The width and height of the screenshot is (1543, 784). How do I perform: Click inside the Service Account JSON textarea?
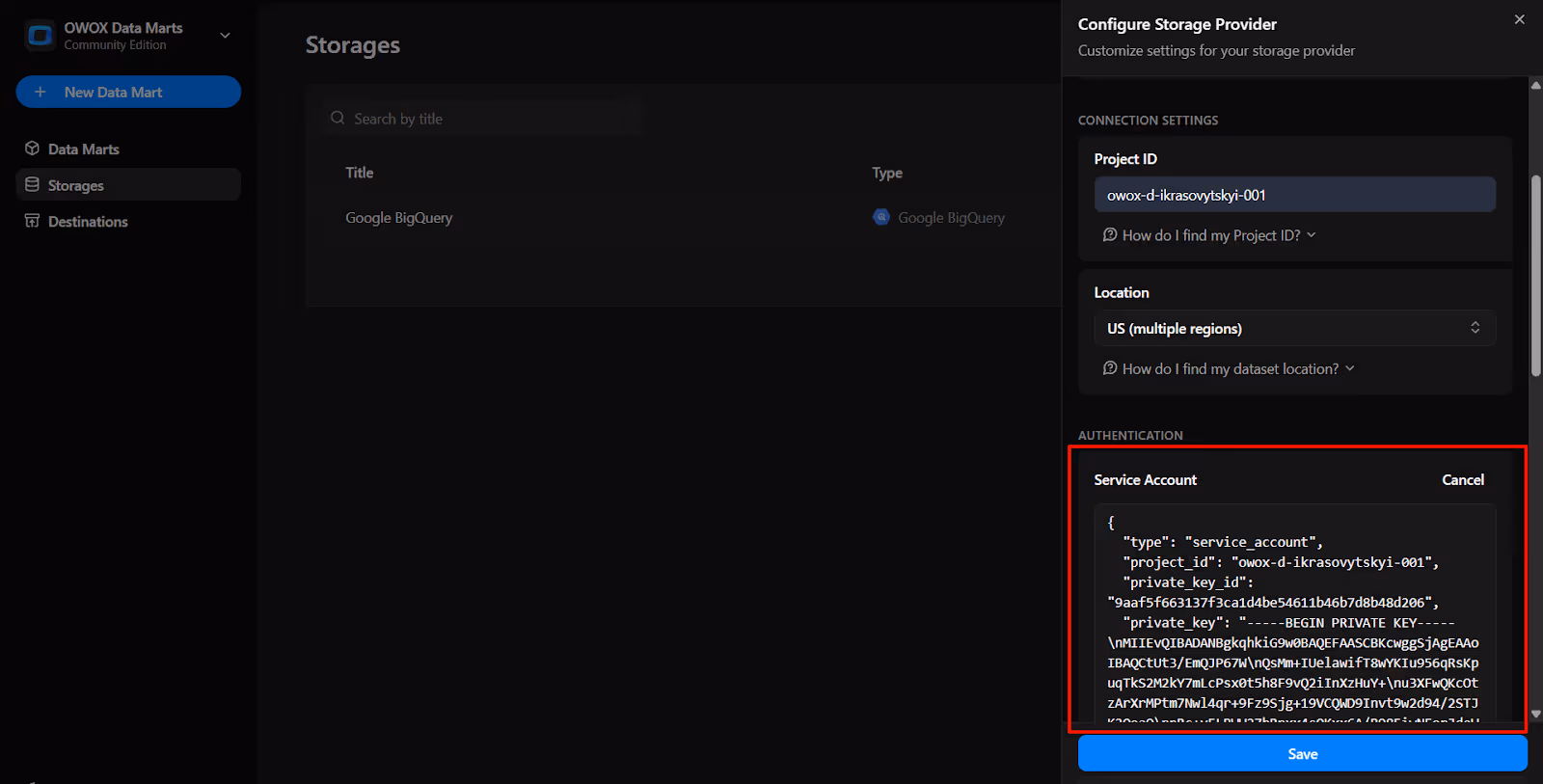tap(1295, 613)
